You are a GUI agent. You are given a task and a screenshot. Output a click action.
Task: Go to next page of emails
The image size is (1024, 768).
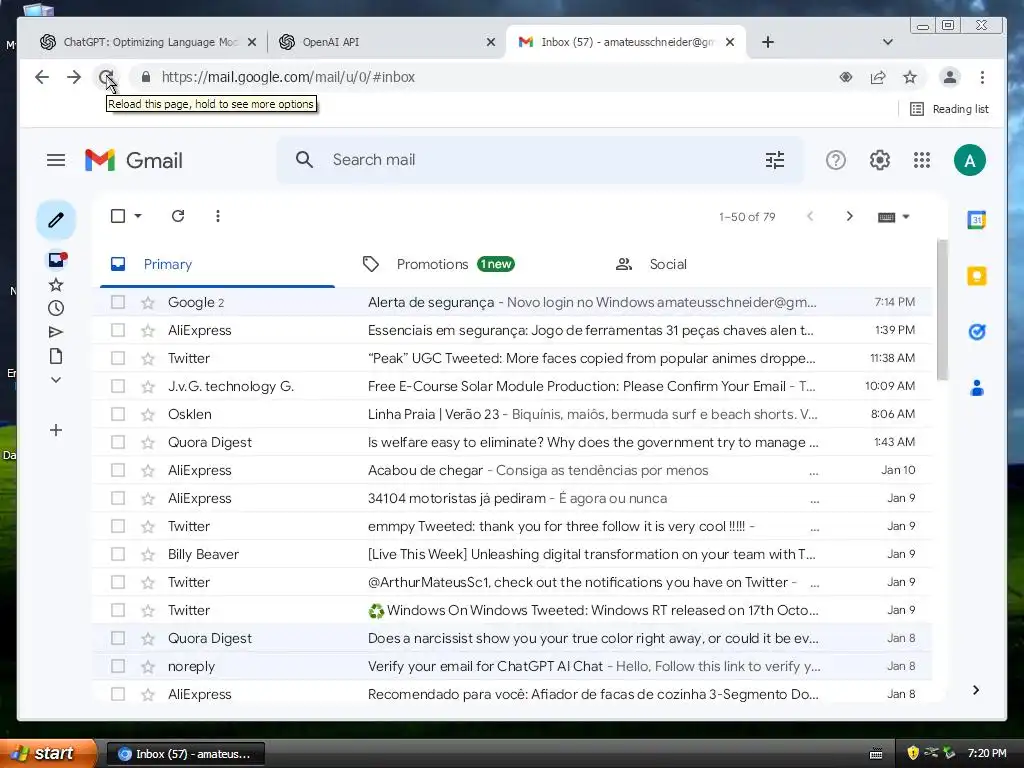849,216
